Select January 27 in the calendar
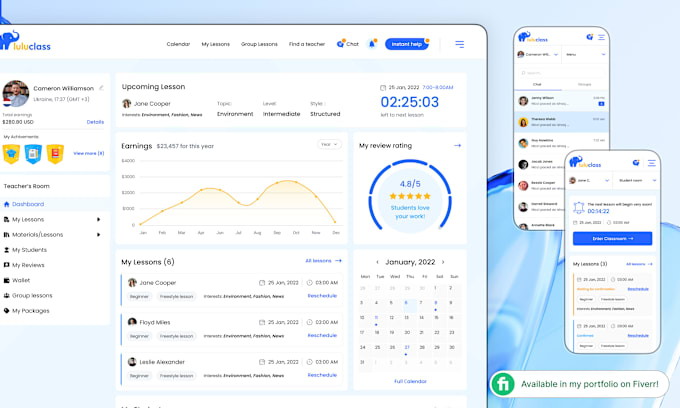This screenshot has height=408, width=680. click(x=407, y=347)
